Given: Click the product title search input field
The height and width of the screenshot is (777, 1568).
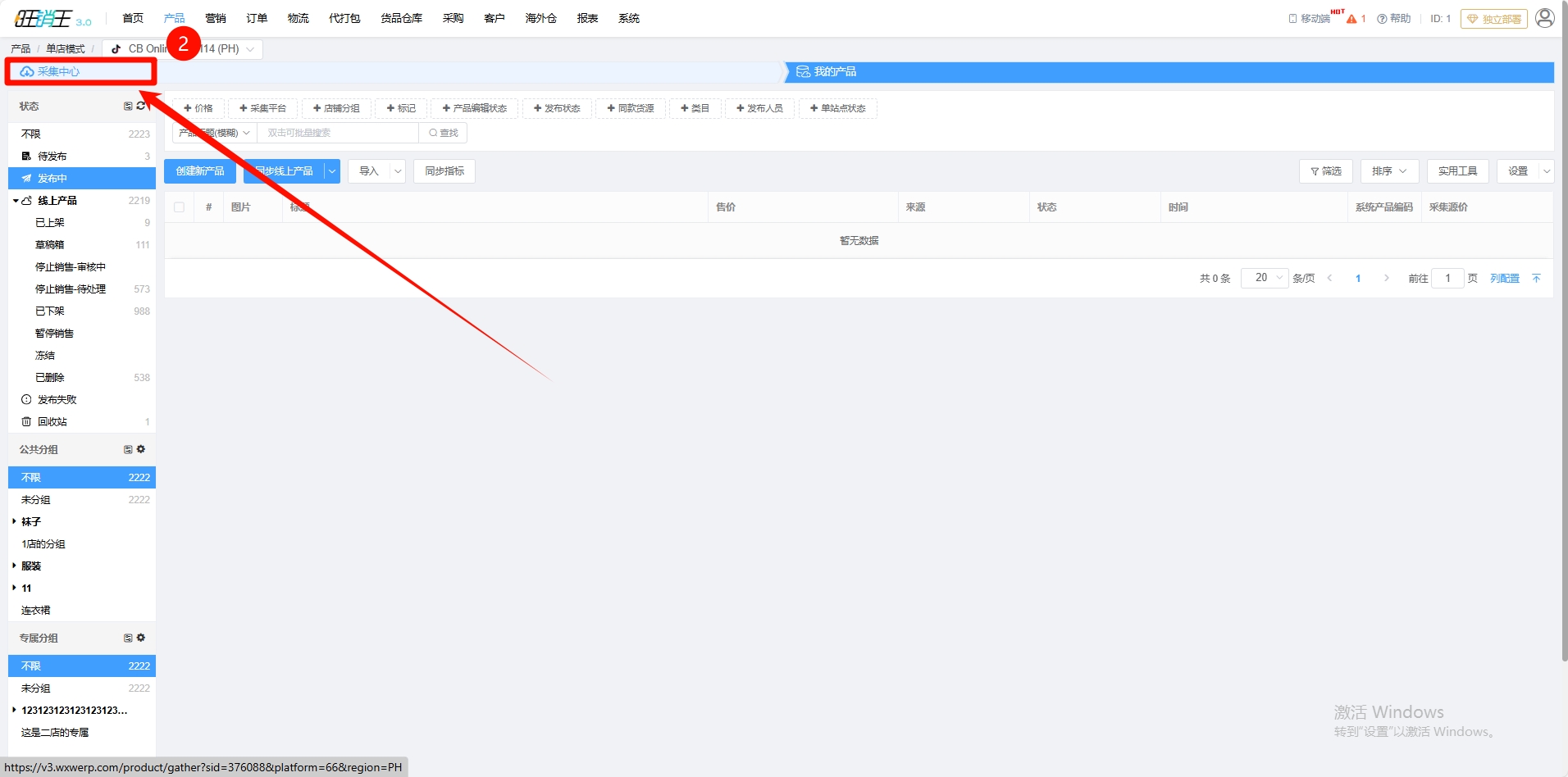Looking at the screenshot, I should point(337,133).
